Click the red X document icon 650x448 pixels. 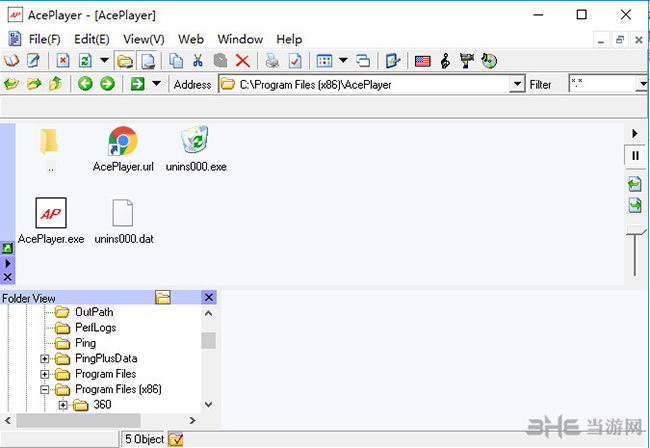(x=63, y=61)
